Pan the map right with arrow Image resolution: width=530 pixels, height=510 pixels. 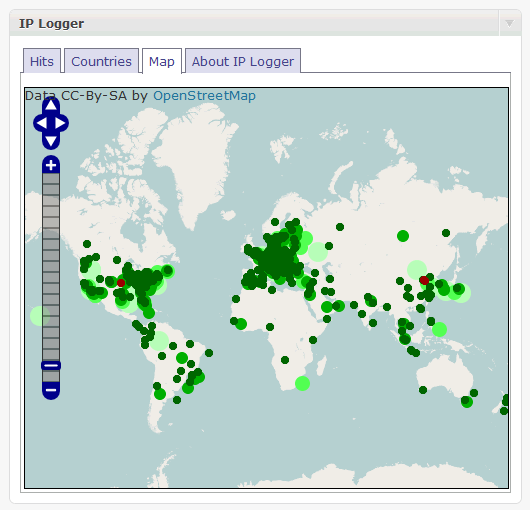[x=61, y=123]
